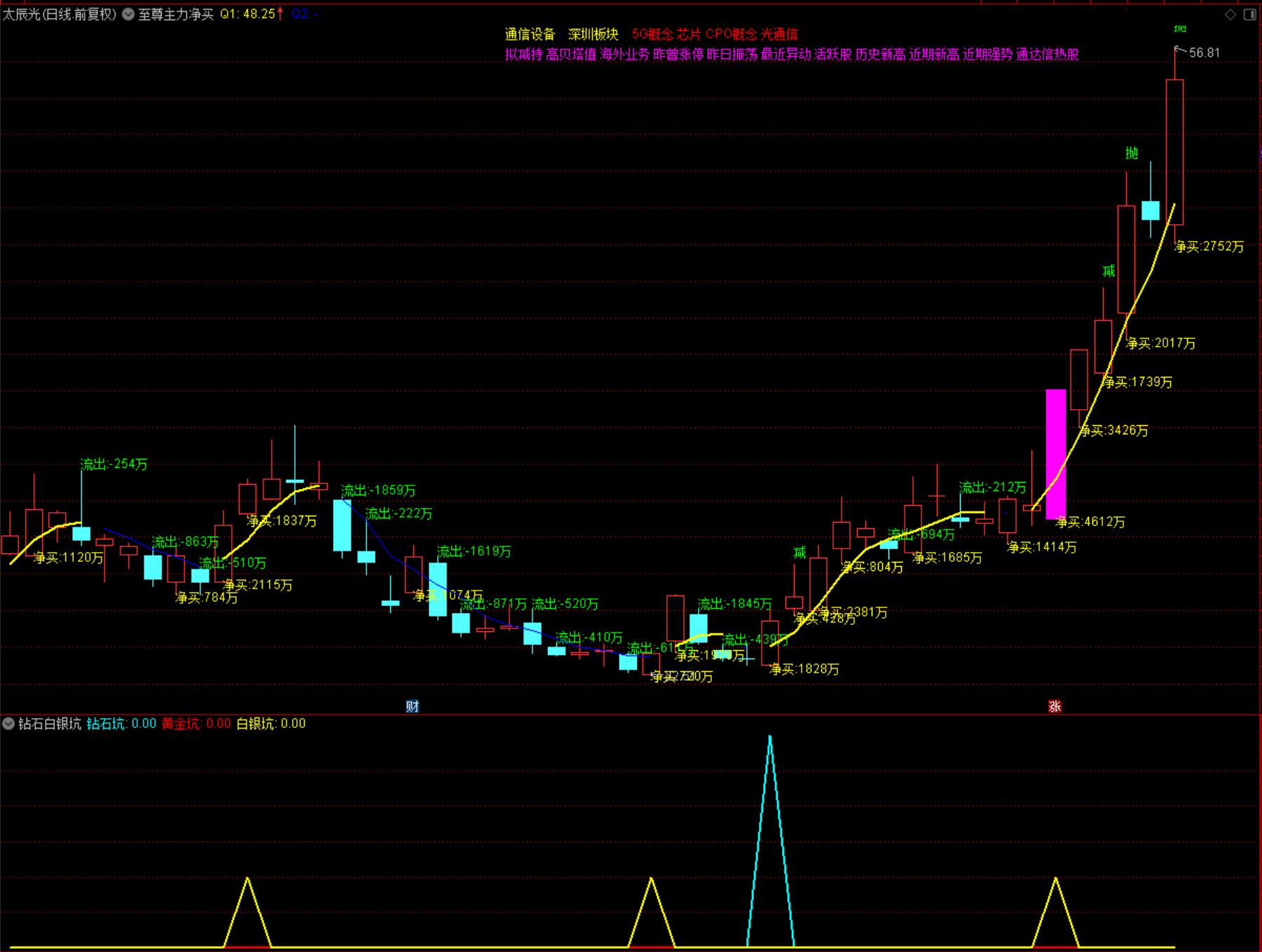Click the 净买:2017万 label
The height and width of the screenshot is (952, 1262).
[x=1161, y=343]
